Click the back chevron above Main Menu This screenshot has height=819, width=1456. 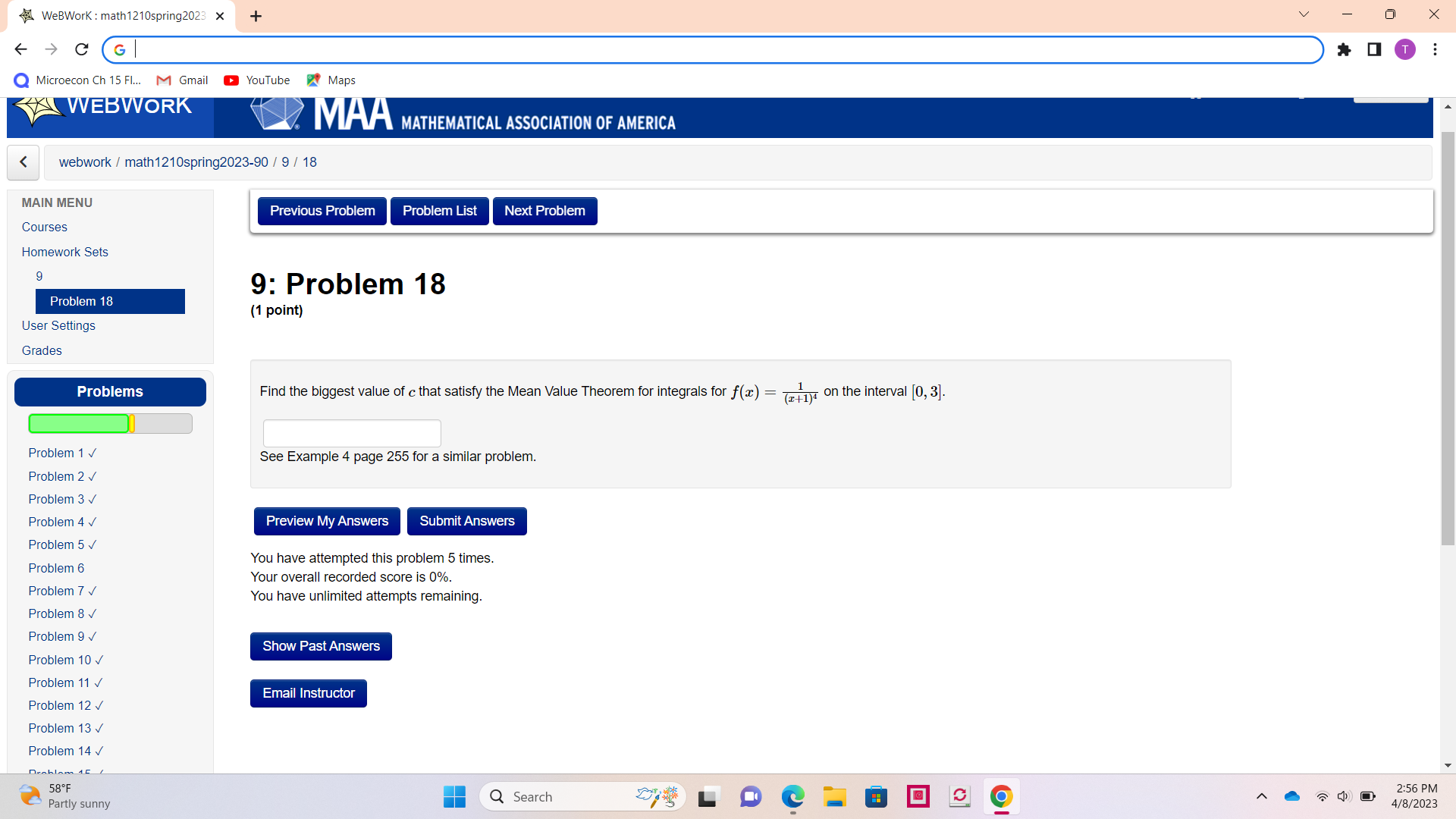23,162
